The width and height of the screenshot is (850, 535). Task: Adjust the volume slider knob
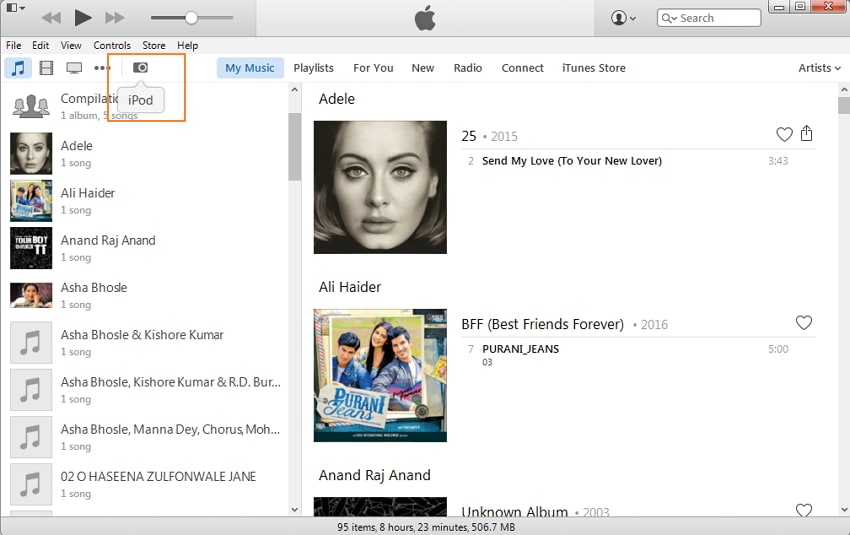(x=191, y=18)
